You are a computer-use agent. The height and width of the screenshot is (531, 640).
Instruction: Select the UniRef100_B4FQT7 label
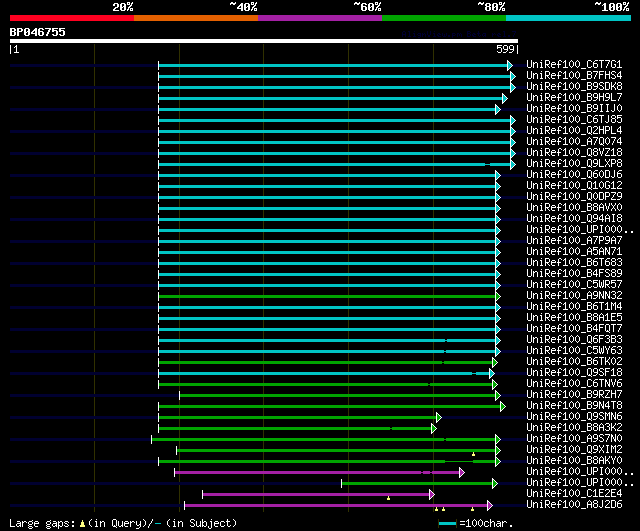pyautogui.click(x=574, y=329)
